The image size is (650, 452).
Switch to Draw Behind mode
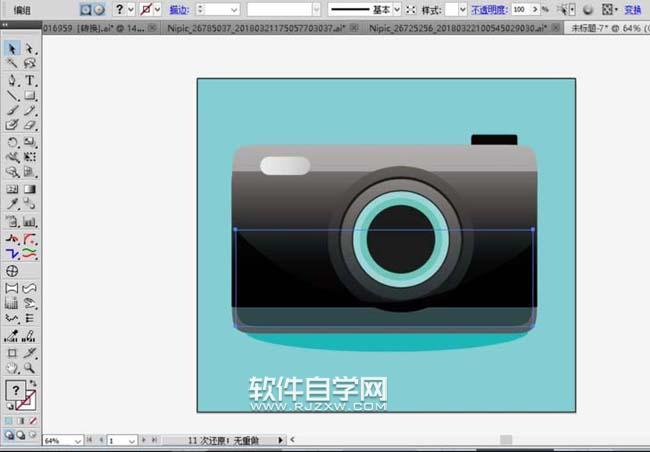(21, 435)
